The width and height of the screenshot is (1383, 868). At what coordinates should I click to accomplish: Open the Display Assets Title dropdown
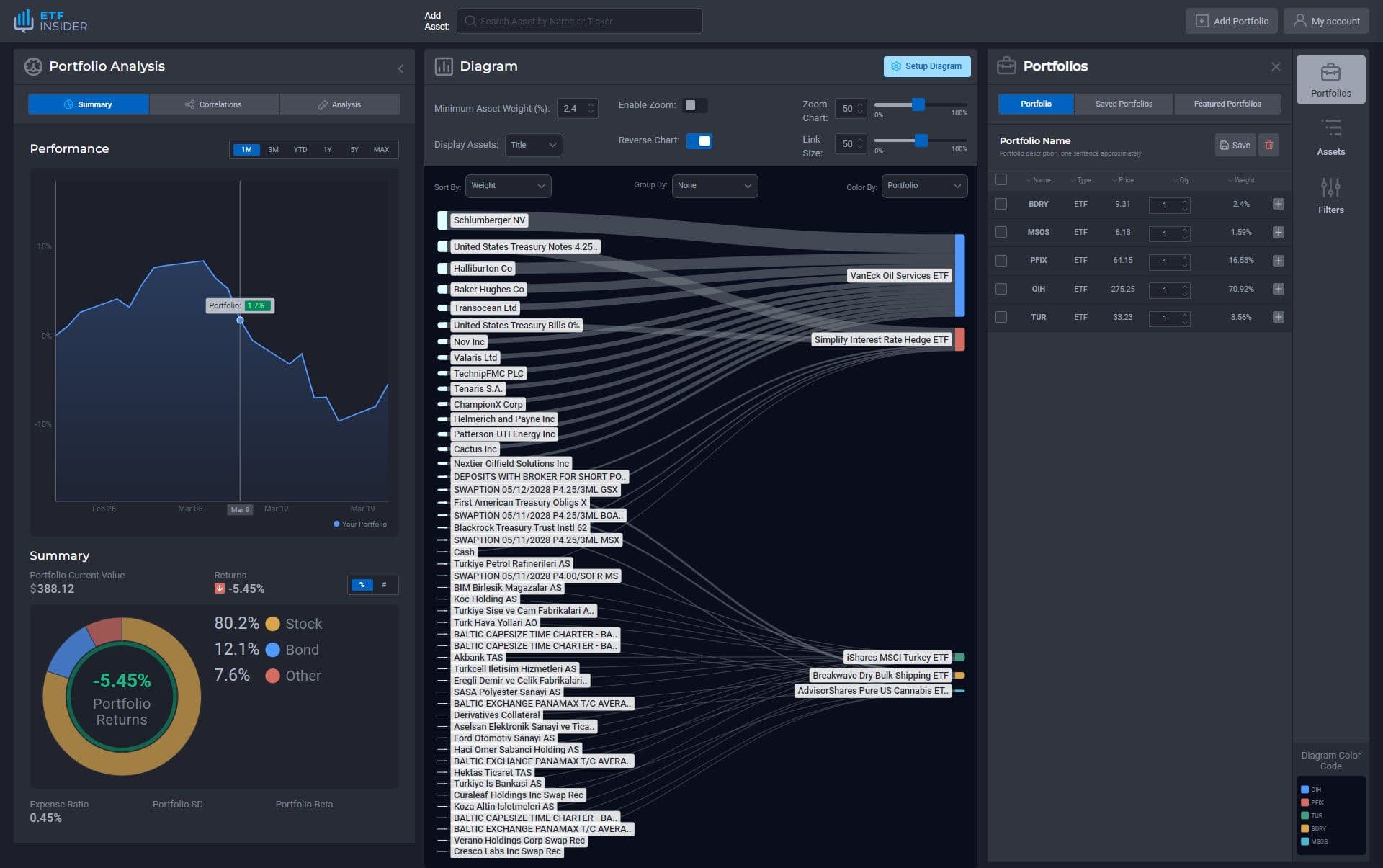pos(534,145)
